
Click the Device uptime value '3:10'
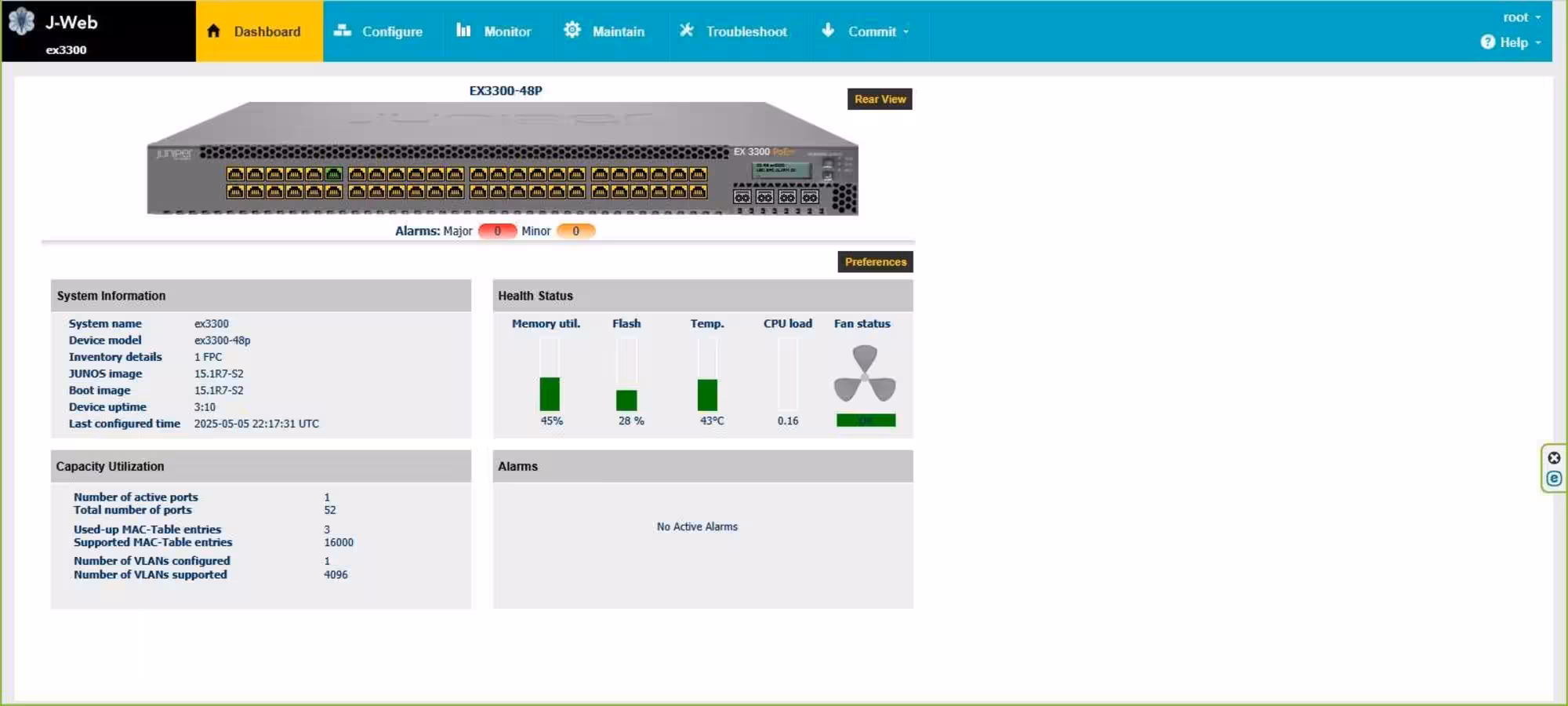(x=205, y=407)
